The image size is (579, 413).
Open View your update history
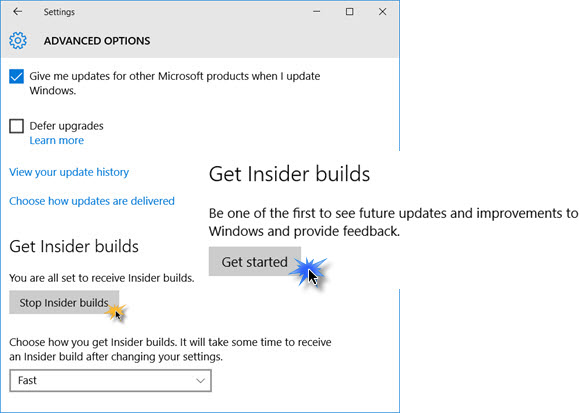(x=69, y=172)
